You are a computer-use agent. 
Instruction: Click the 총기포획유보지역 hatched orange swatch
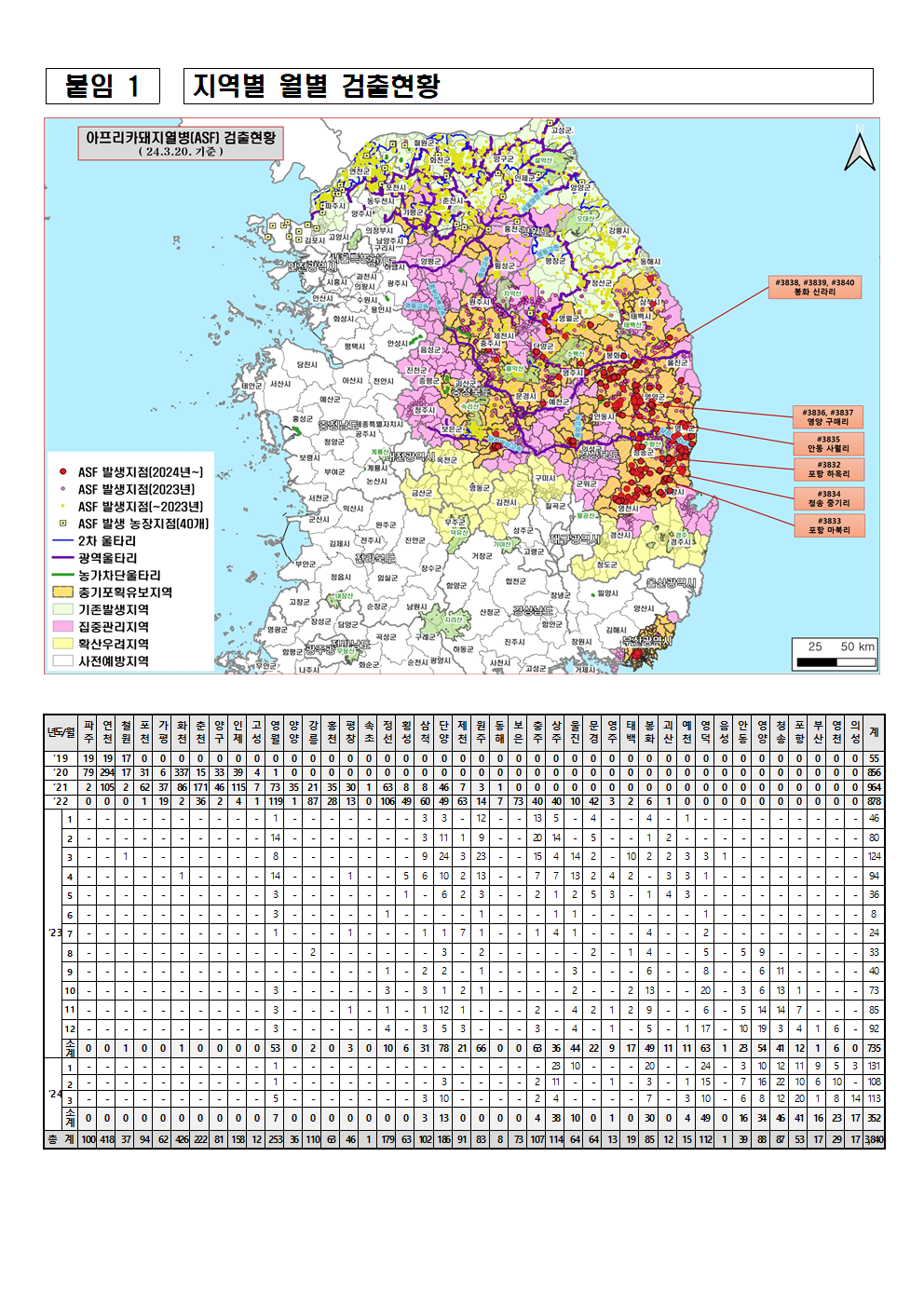pyautogui.click(x=62, y=592)
